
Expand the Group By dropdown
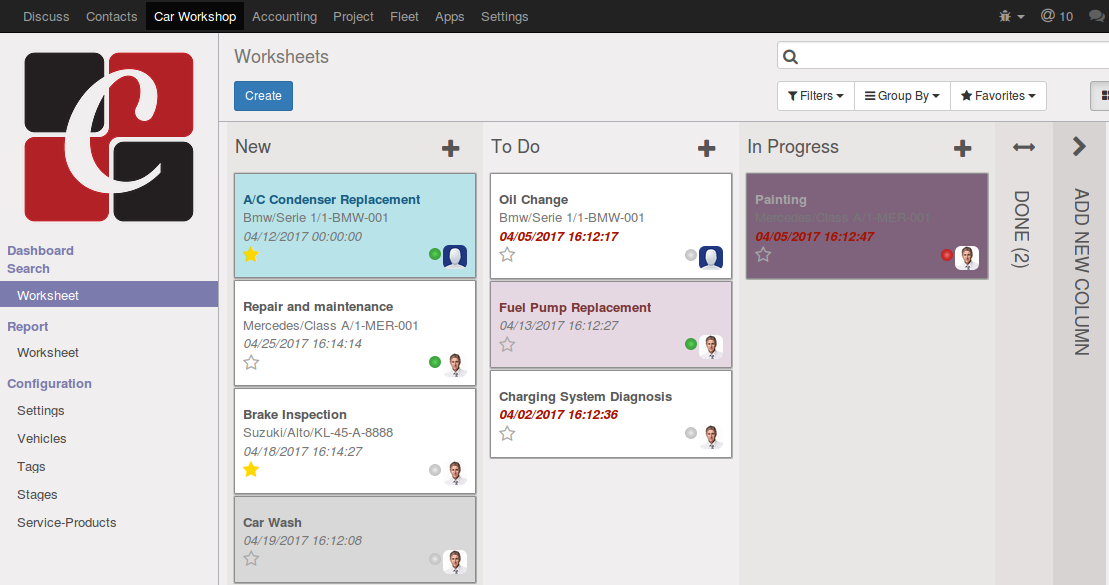click(x=901, y=96)
